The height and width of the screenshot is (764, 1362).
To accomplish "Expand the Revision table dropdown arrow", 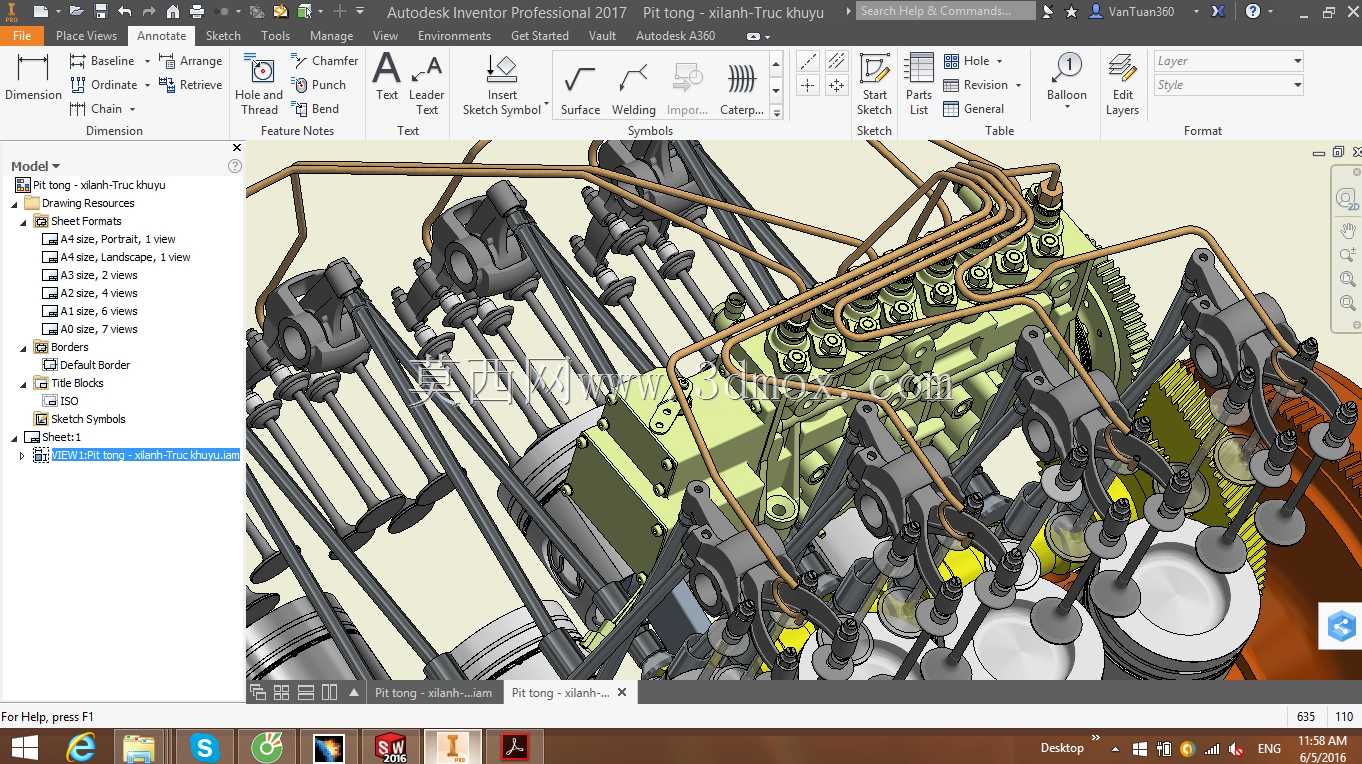I will pos(1018,85).
